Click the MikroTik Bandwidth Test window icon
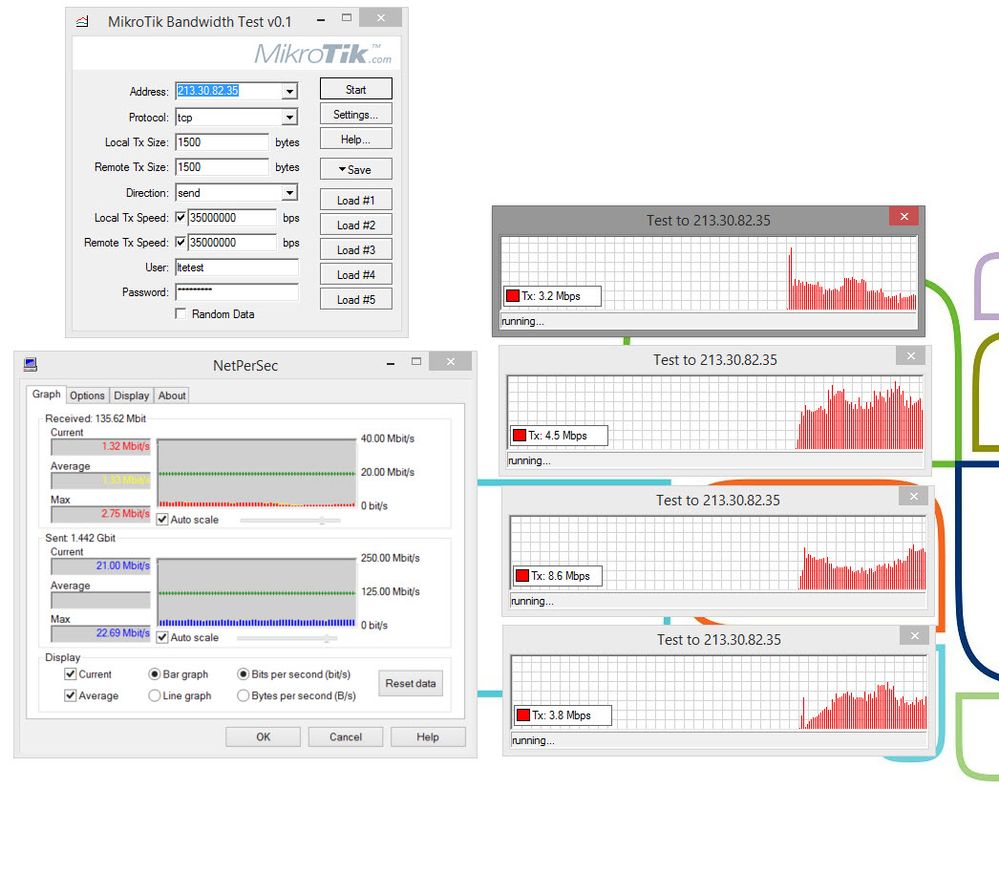 pyautogui.click(x=83, y=21)
